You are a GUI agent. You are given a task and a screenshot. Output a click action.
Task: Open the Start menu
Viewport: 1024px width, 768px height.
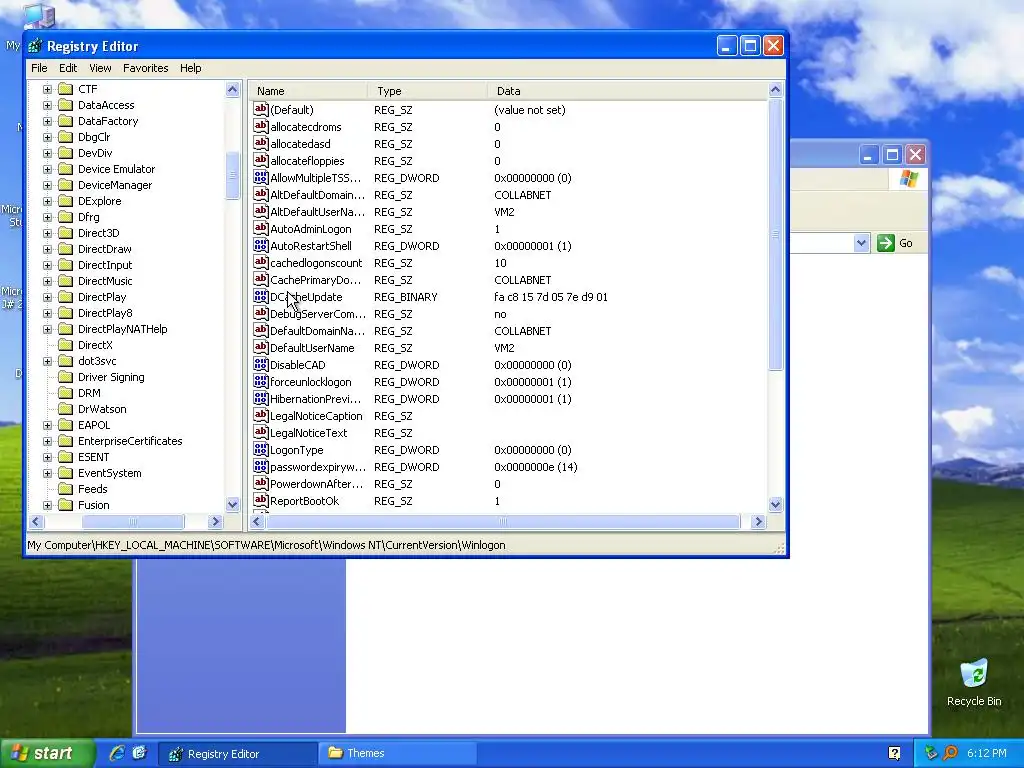click(x=46, y=753)
